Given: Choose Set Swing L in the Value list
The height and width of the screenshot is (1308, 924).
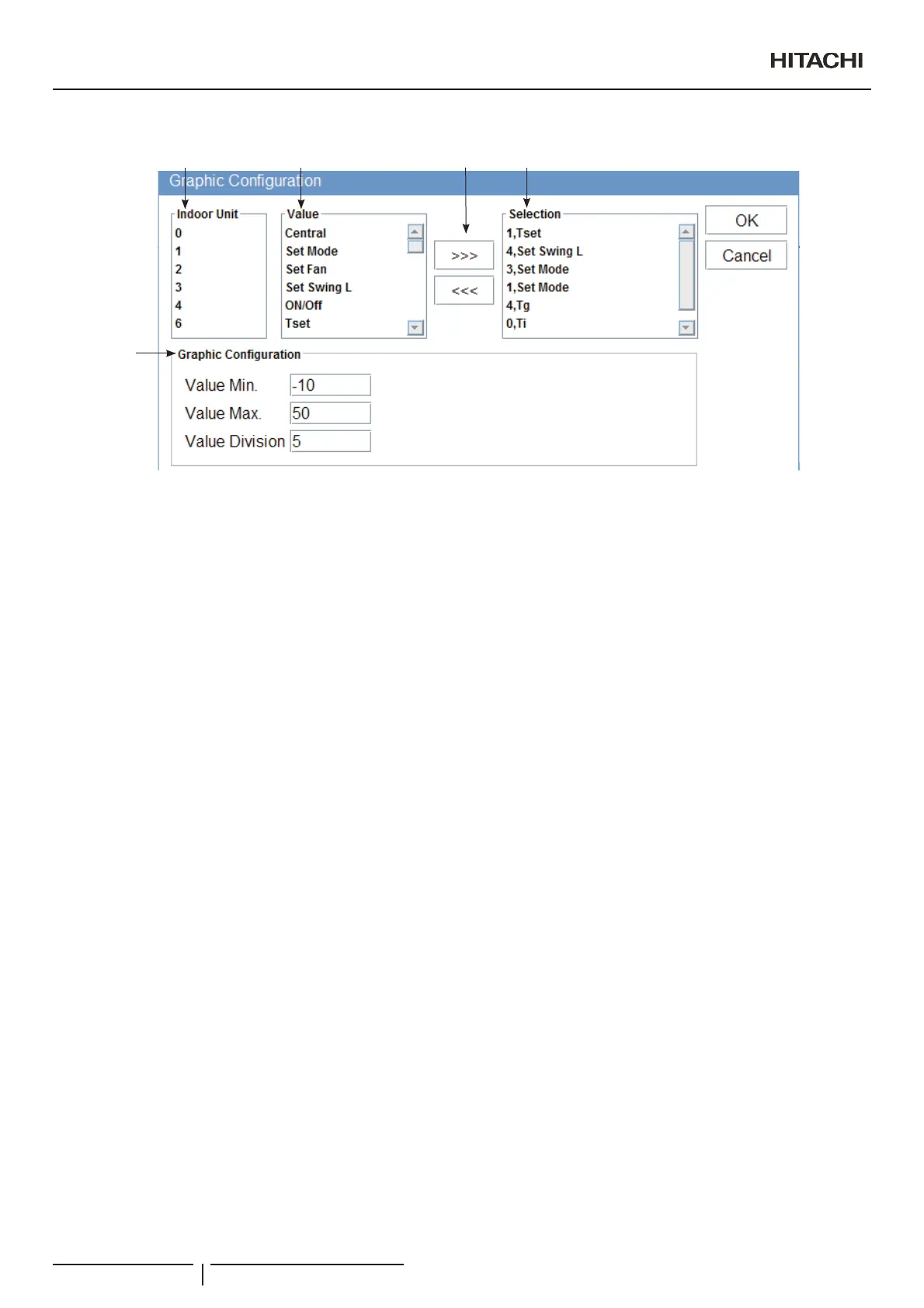Looking at the screenshot, I should click(318, 287).
